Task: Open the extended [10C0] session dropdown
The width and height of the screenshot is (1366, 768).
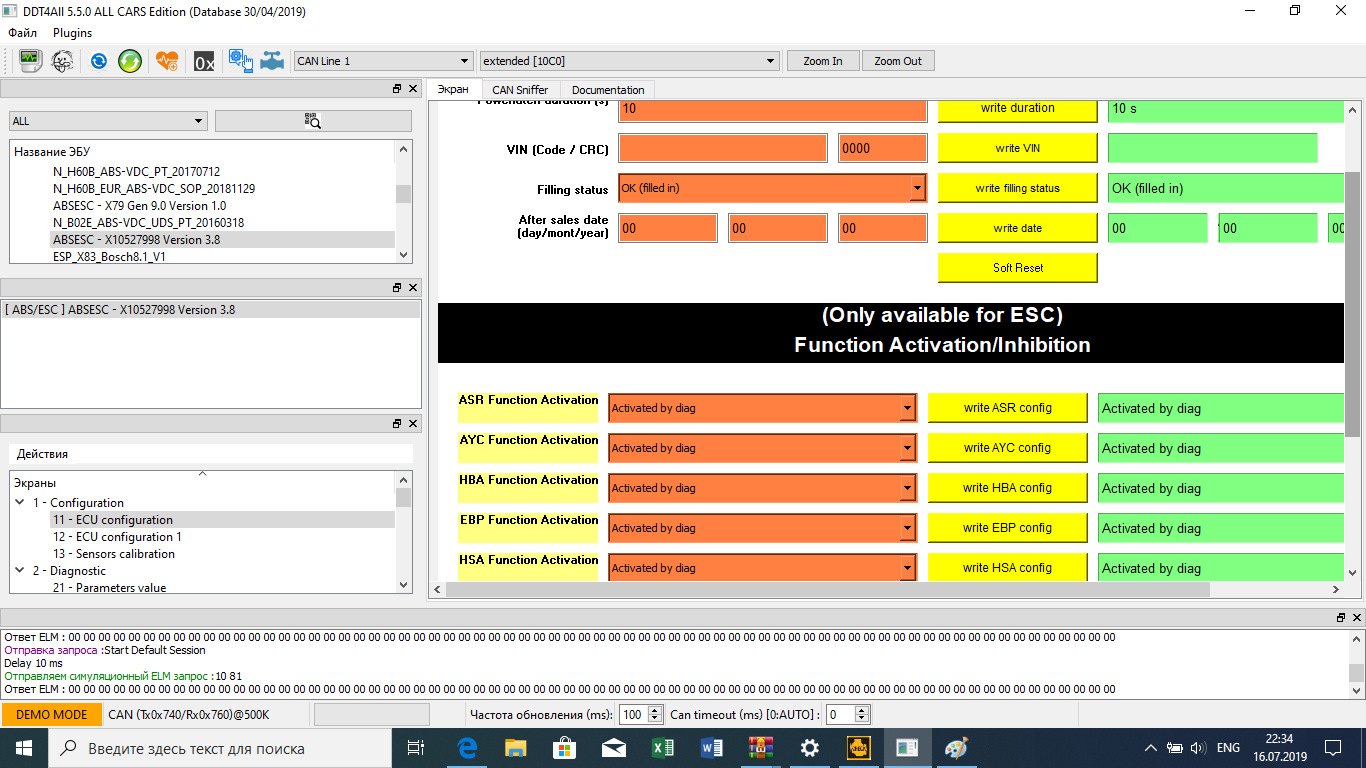Action: coord(629,61)
